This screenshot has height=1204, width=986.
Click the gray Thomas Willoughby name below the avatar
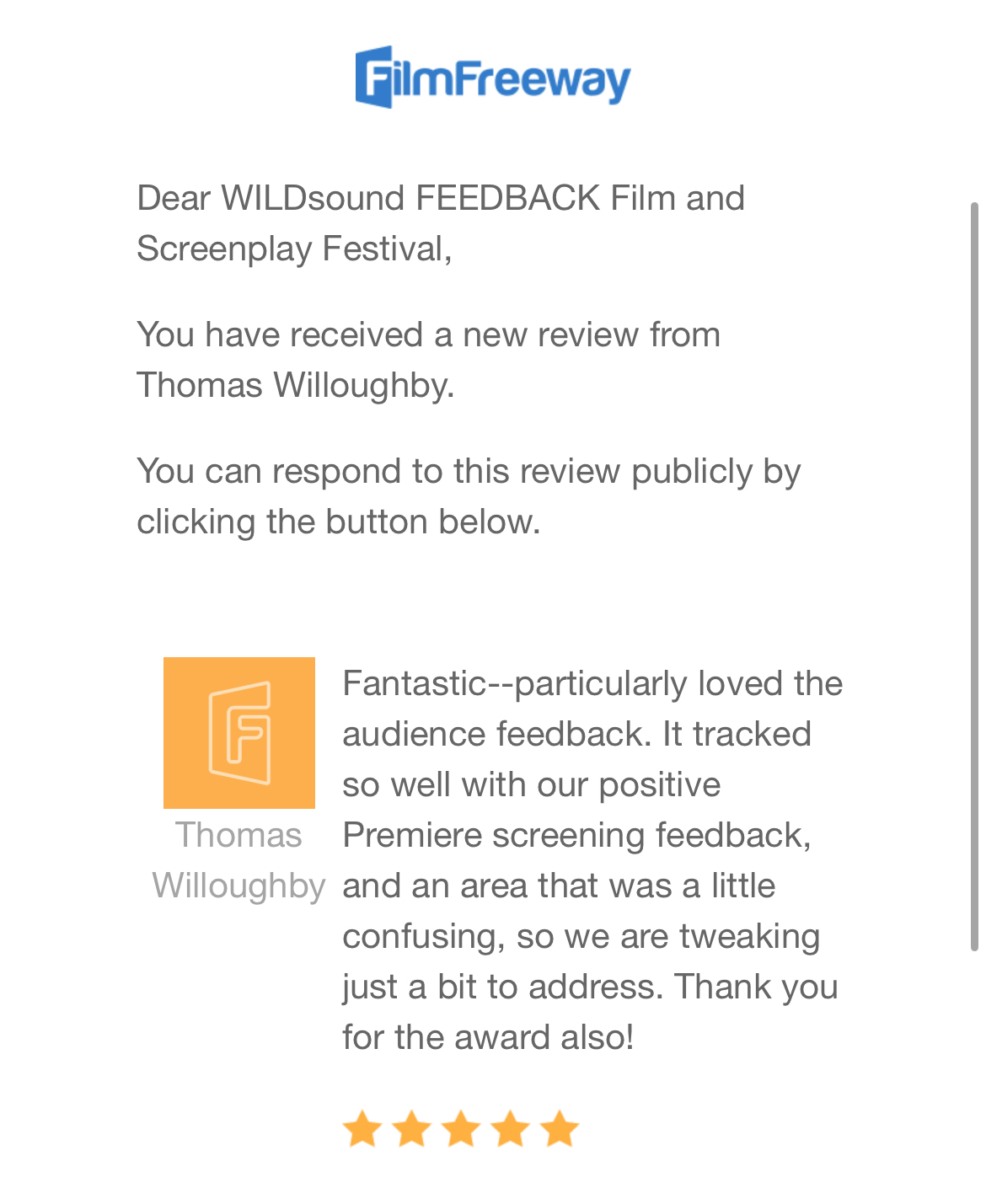pos(238,860)
